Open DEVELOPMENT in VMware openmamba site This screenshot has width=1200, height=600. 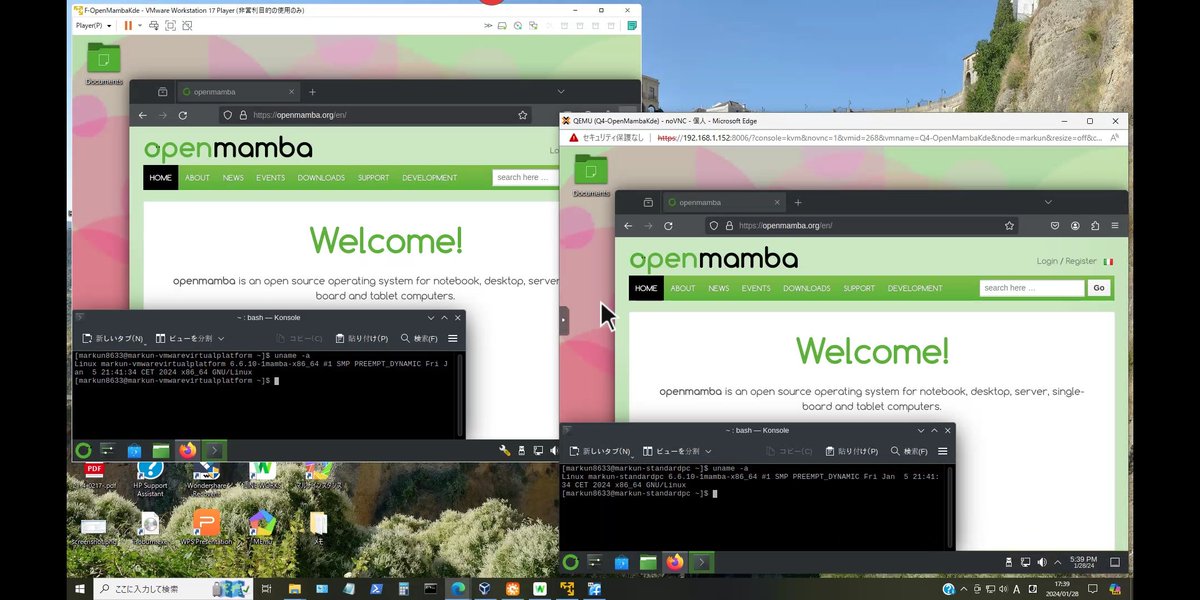(x=429, y=177)
